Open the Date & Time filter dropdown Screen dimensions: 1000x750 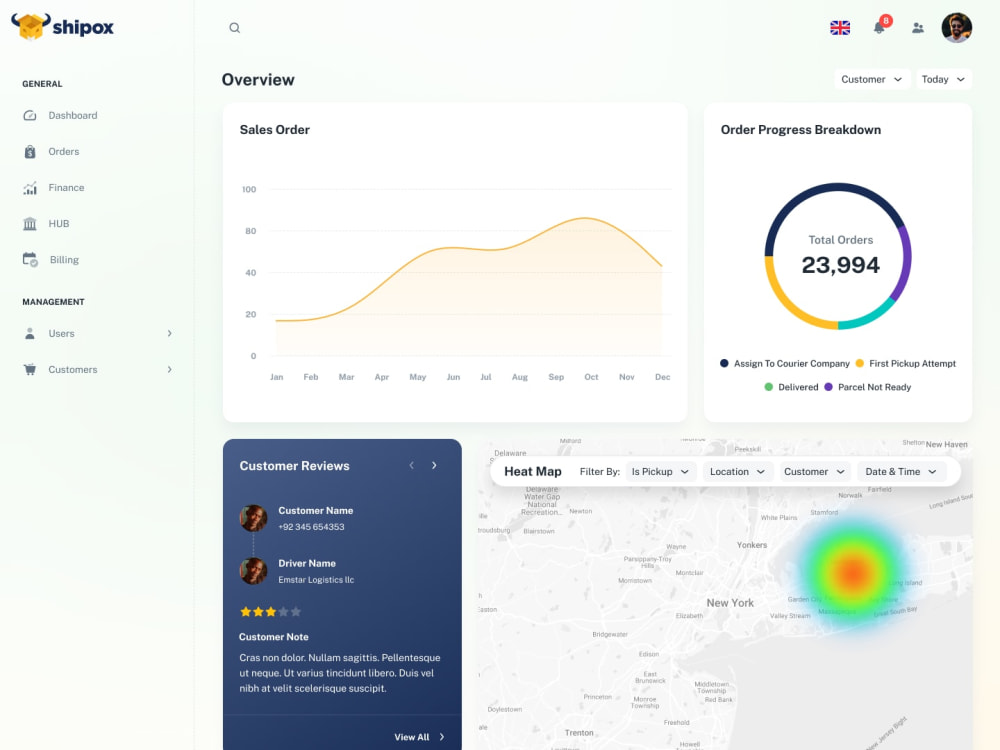[x=901, y=472]
